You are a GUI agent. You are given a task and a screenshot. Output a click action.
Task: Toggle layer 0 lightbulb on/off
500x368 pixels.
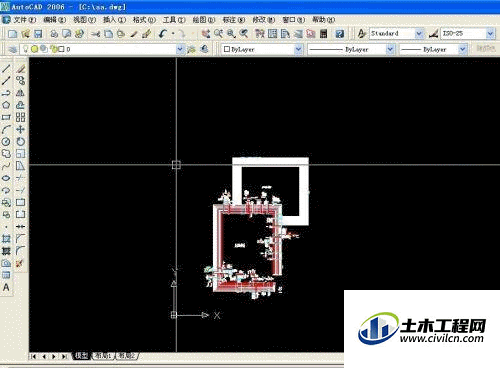pyautogui.click(x=26, y=49)
